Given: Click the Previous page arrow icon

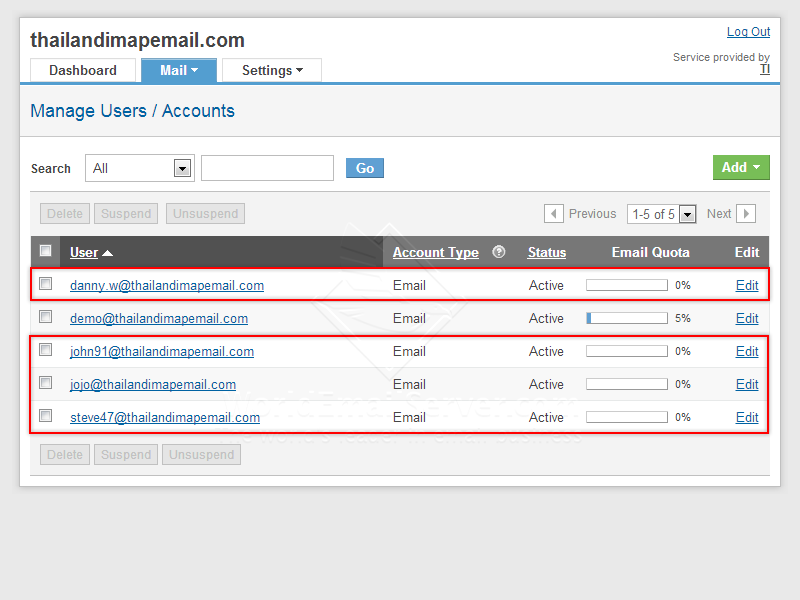Looking at the screenshot, I should coord(554,213).
